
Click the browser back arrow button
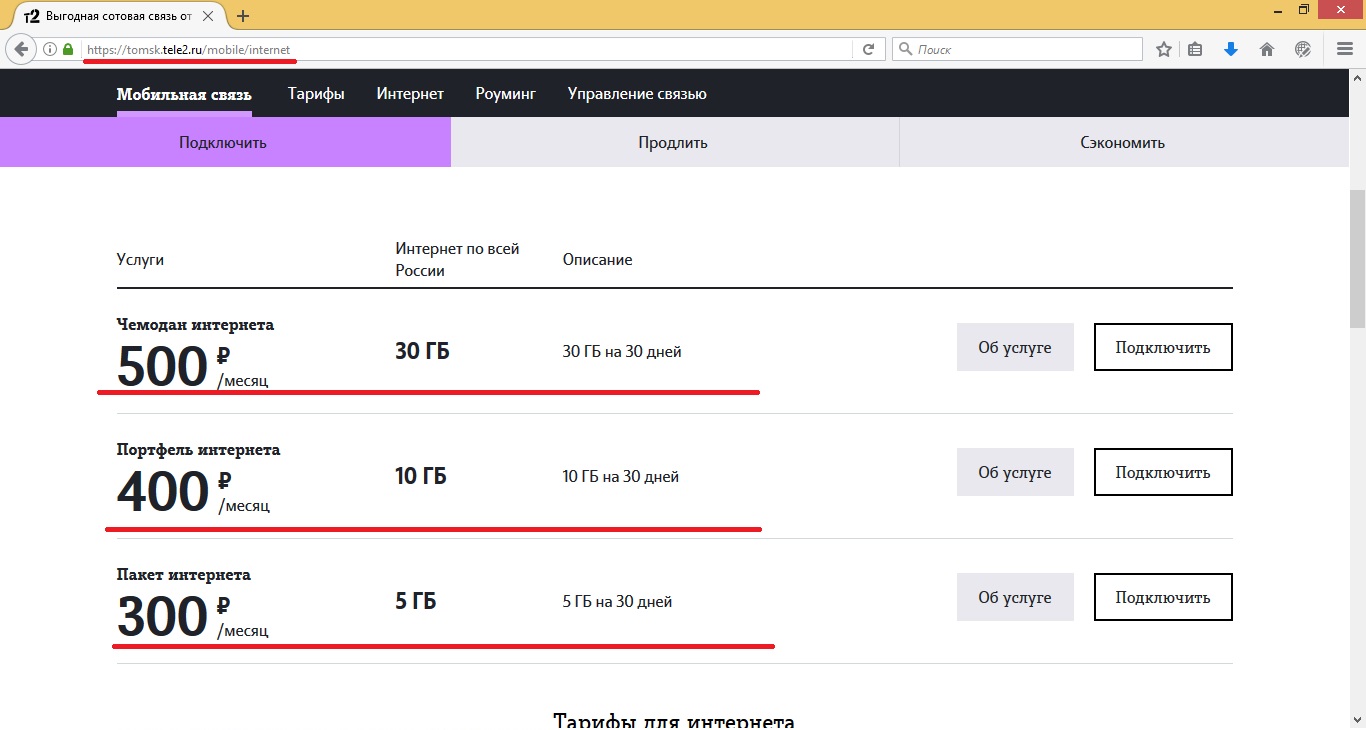(21, 49)
